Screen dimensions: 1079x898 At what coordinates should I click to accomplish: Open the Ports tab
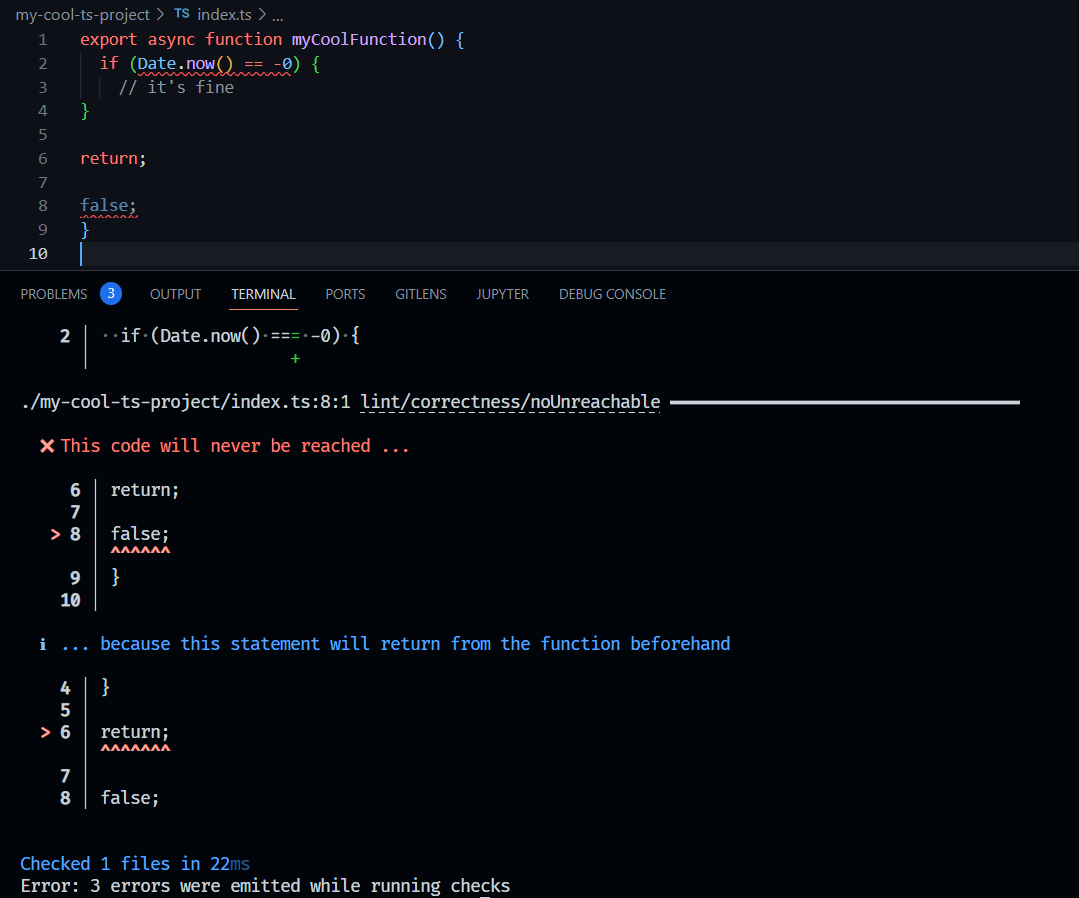(x=345, y=294)
